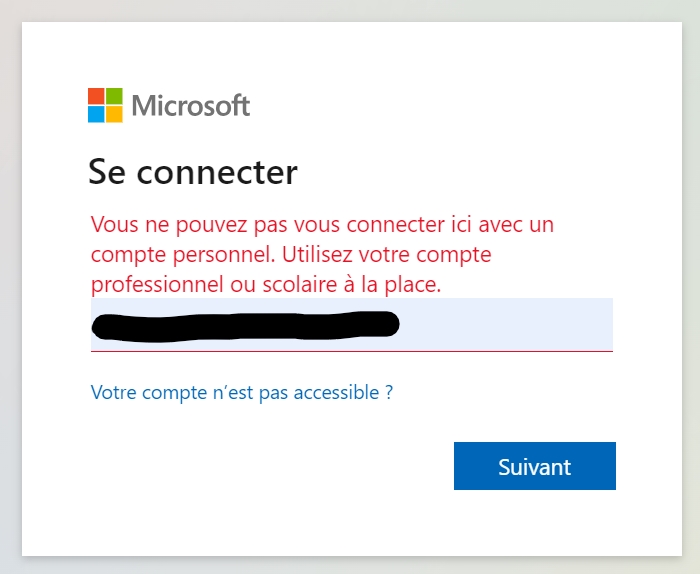The width and height of the screenshot is (700, 574).
Task: Click the red personal account error message
Action: 322,254
